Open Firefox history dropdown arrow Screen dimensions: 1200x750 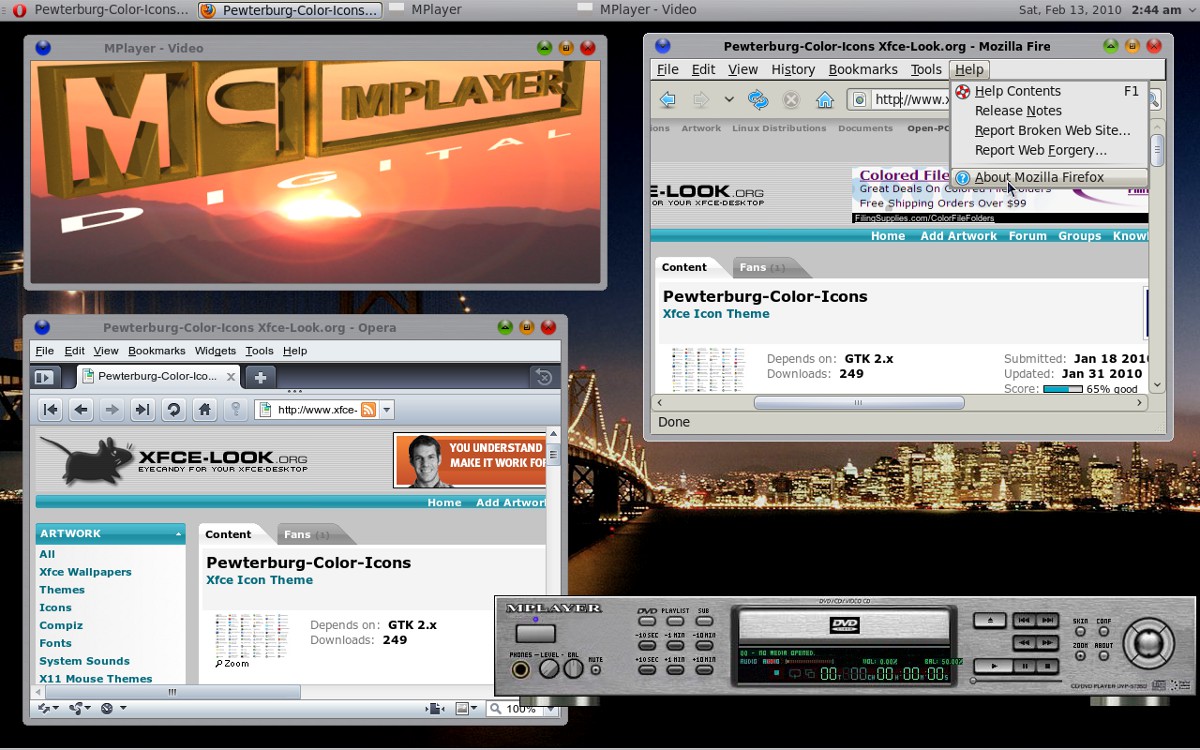point(729,99)
